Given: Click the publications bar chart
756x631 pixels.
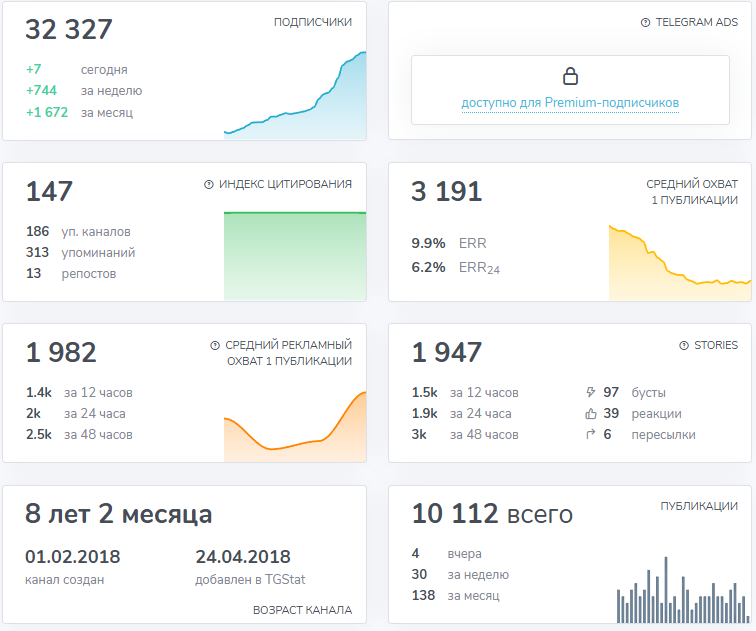Looking at the screenshot, I should [680, 590].
